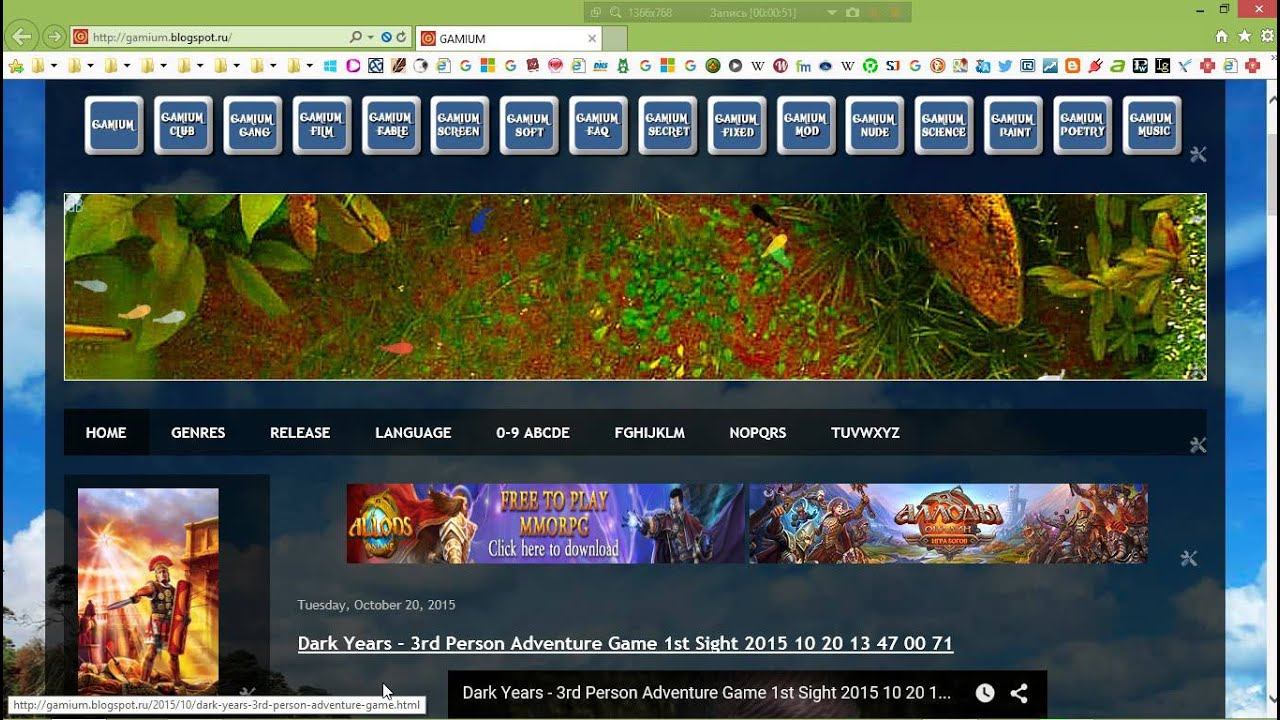Click the blue circle-slash icon in the address bar
Screen dimensions: 1280x720
pos(386,37)
